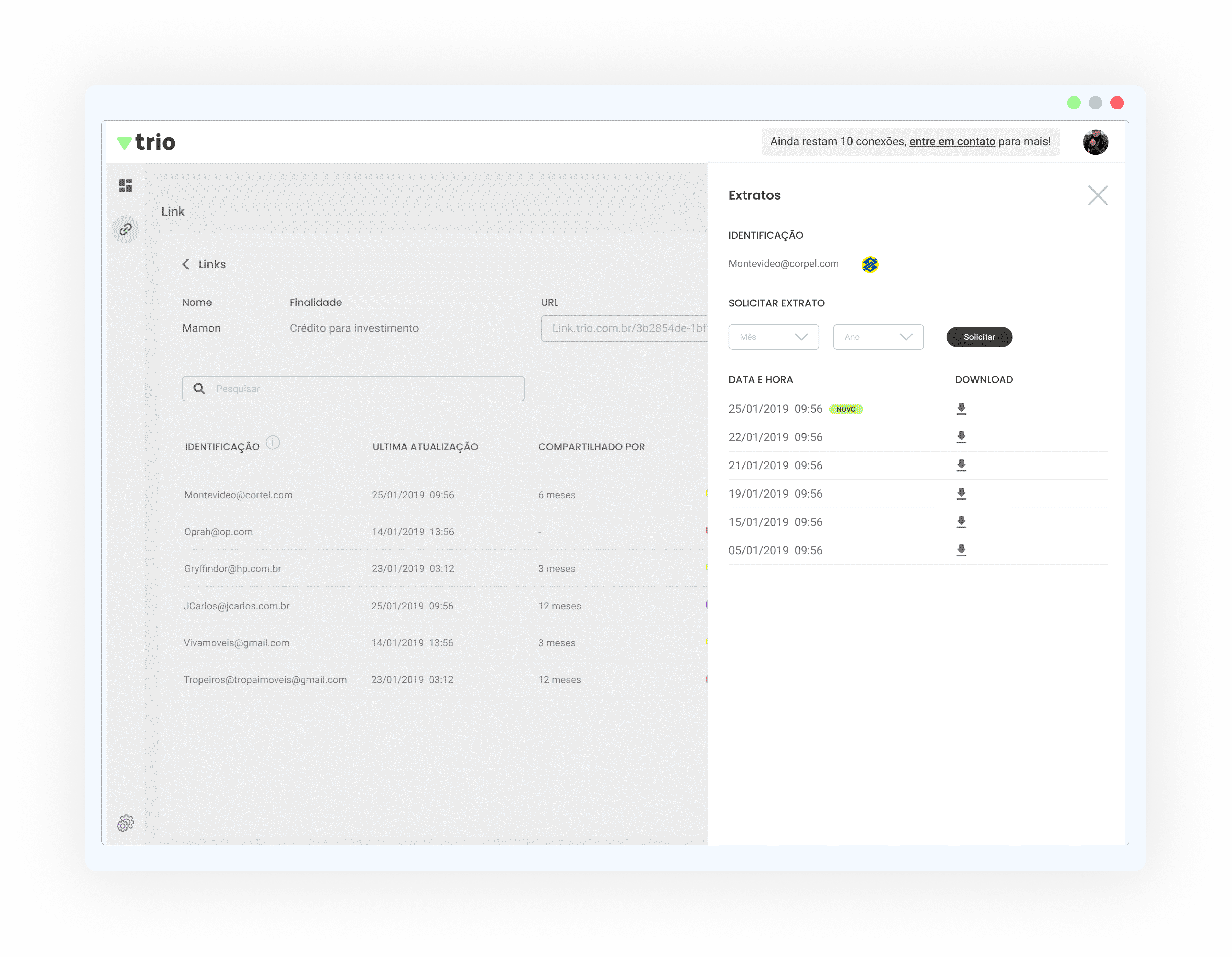Image resolution: width=1232 pixels, height=957 pixels.
Task: Click the gray window control dot
Action: [1096, 103]
